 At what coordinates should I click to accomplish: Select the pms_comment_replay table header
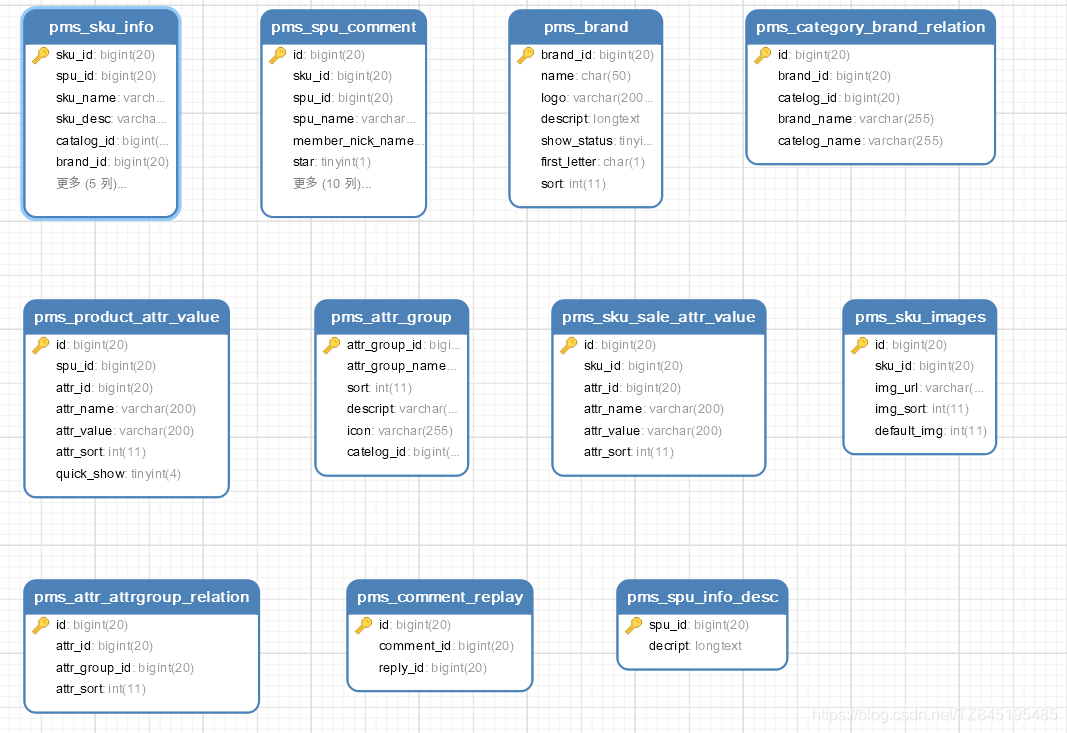pos(440,597)
